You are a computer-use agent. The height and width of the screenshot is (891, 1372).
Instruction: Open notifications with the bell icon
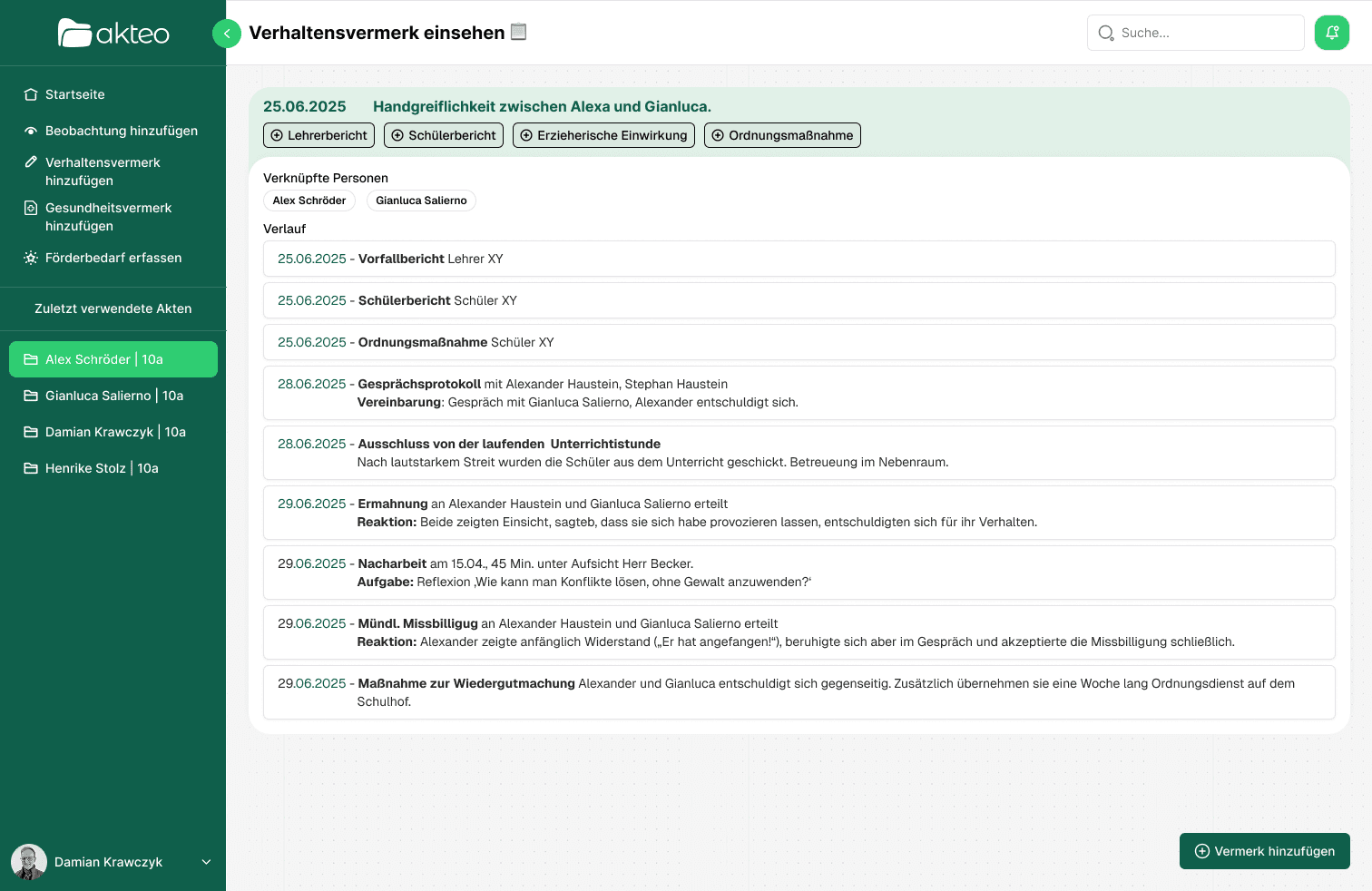click(x=1332, y=33)
